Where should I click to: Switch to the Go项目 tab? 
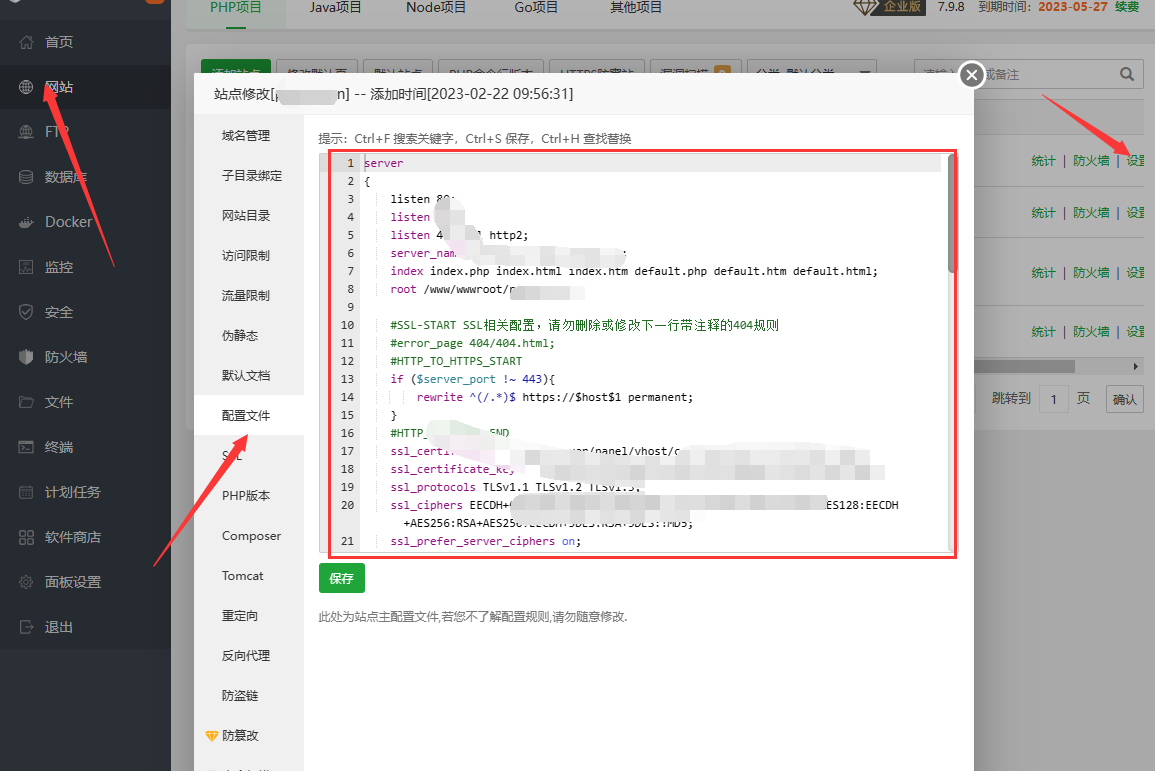click(536, 7)
